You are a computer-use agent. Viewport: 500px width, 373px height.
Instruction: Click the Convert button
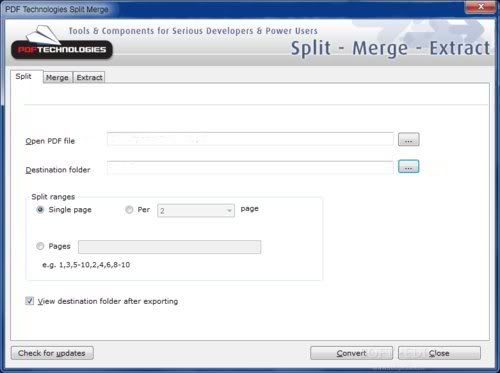point(351,353)
